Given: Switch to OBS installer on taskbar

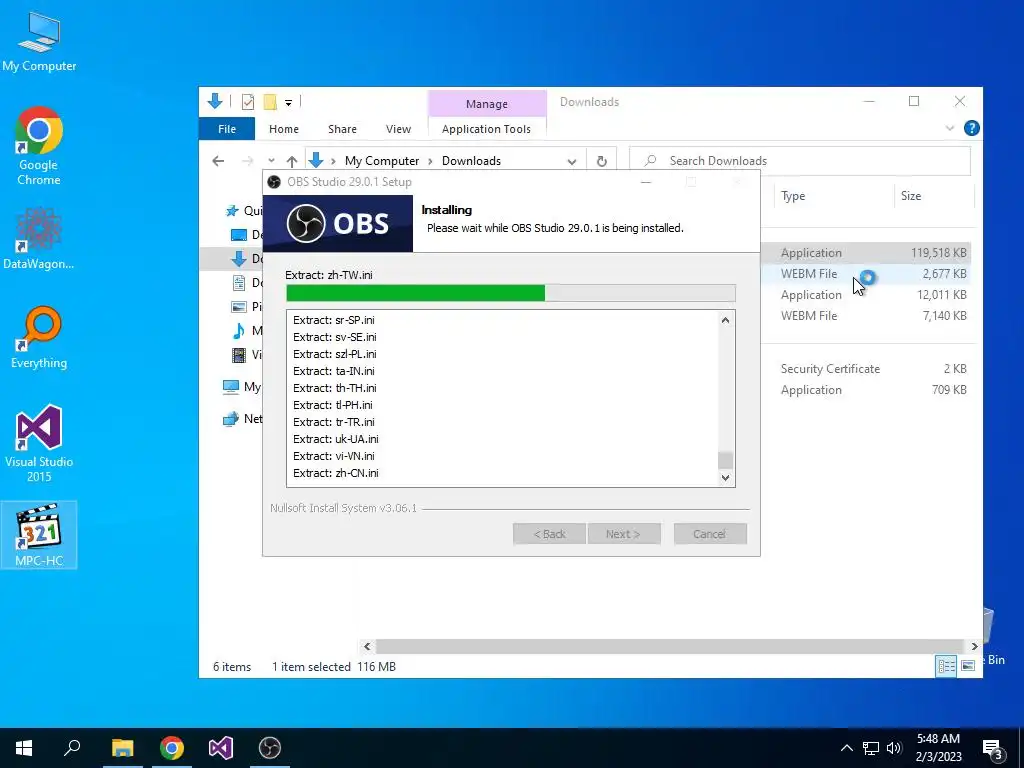Looking at the screenshot, I should (270, 748).
